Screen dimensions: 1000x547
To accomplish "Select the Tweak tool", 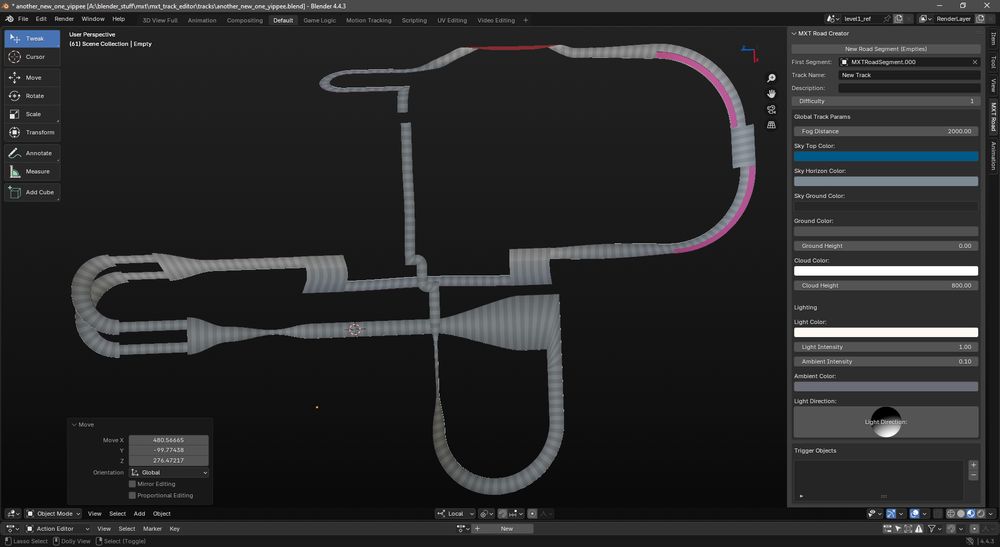I will (x=32, y=38).
